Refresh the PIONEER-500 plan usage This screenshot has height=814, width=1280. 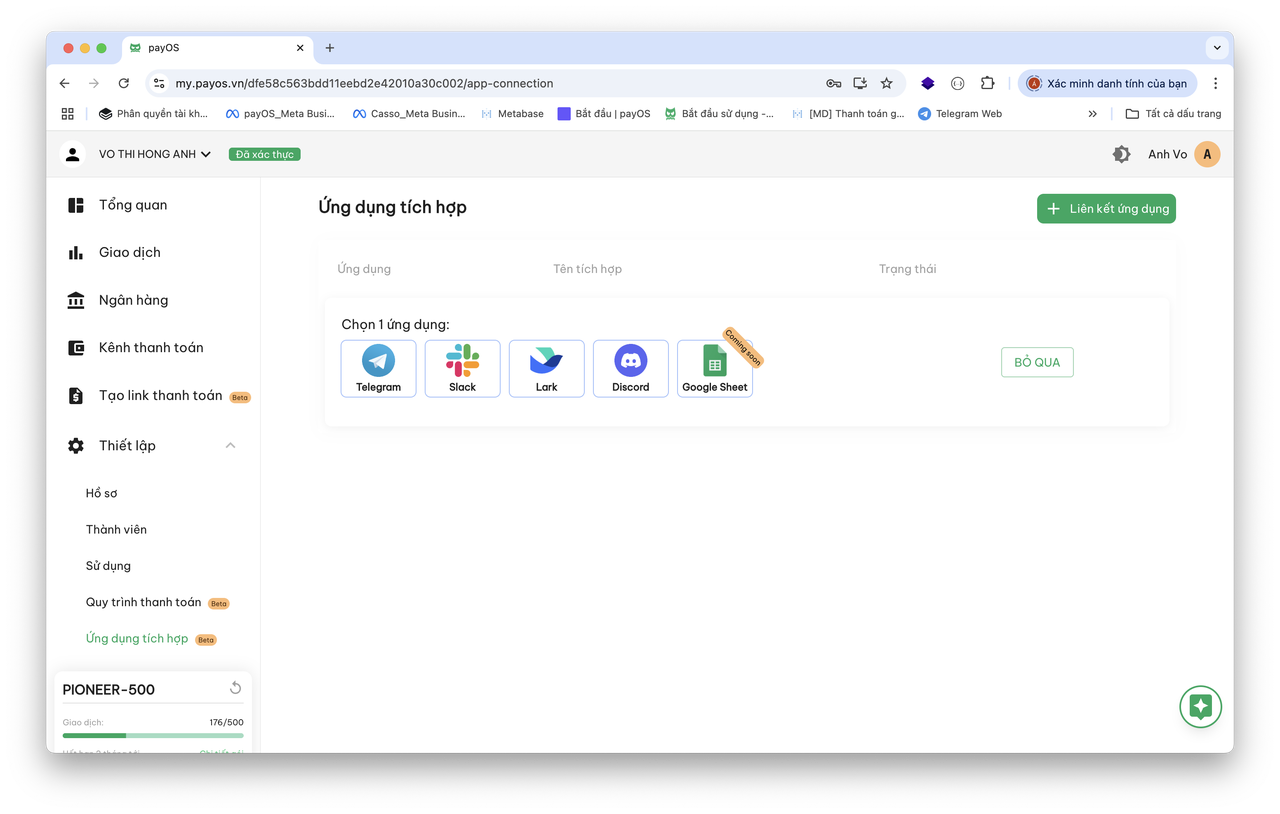tap(235, 688)
